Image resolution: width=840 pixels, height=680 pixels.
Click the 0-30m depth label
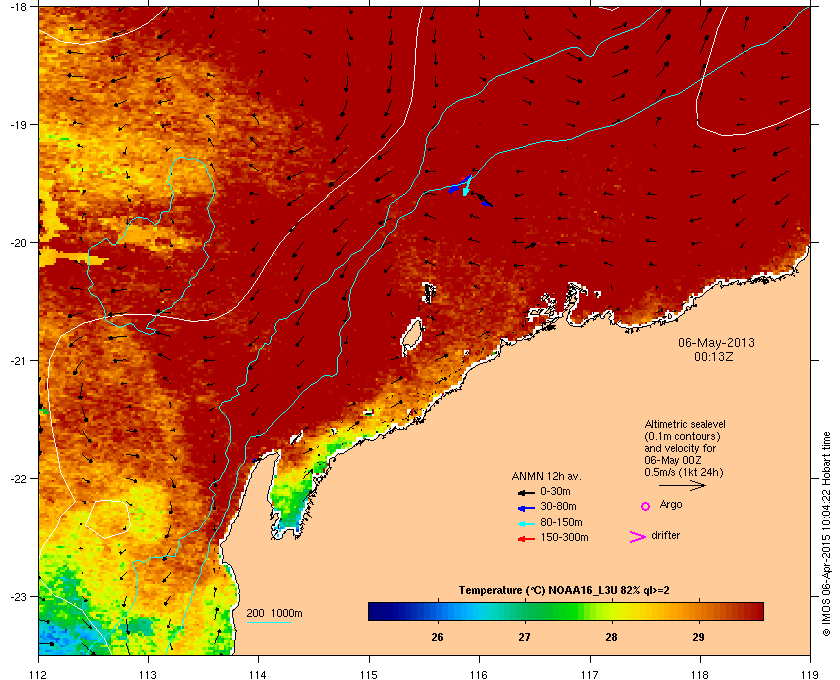pos(555,491)
